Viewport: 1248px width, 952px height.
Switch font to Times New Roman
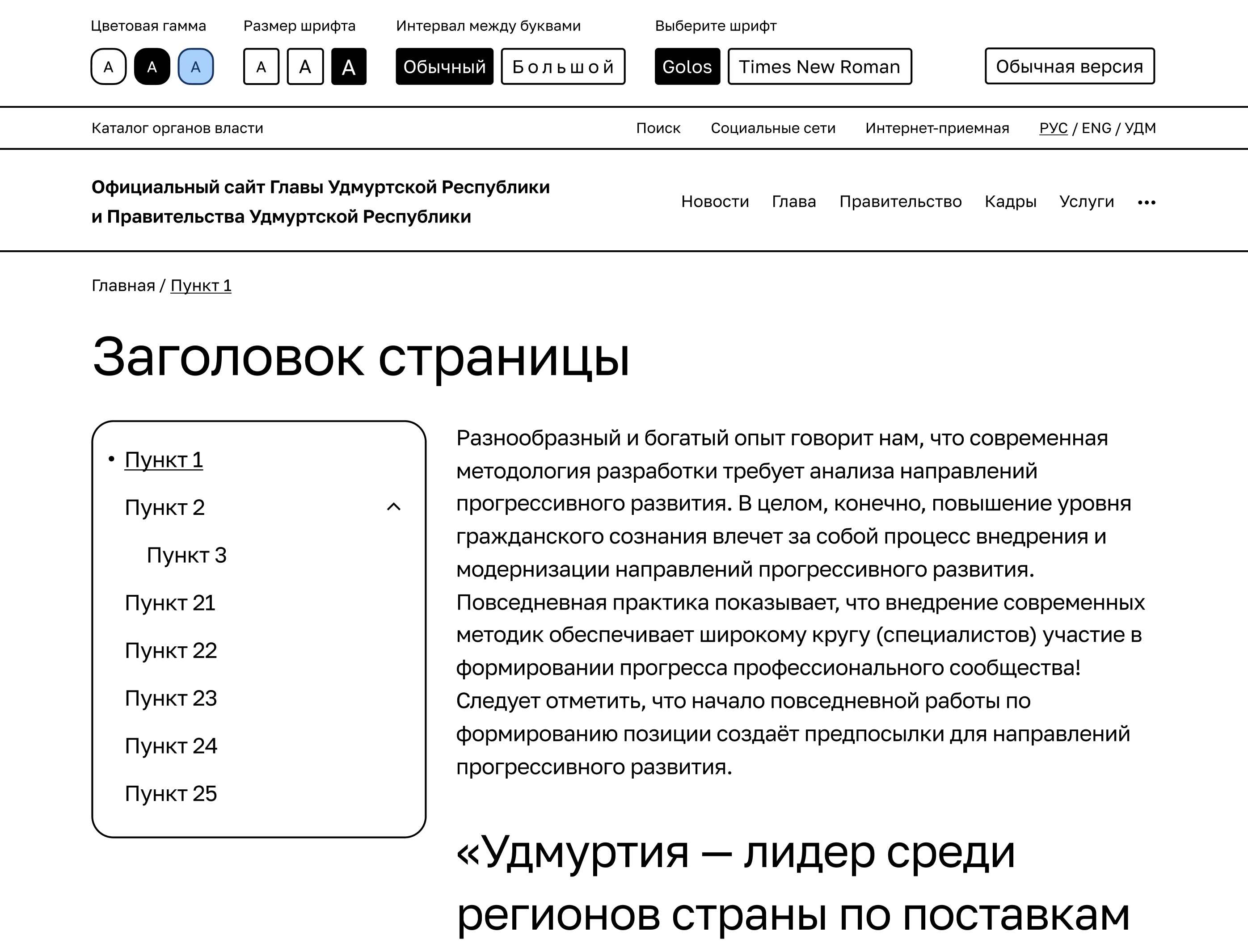819,67
